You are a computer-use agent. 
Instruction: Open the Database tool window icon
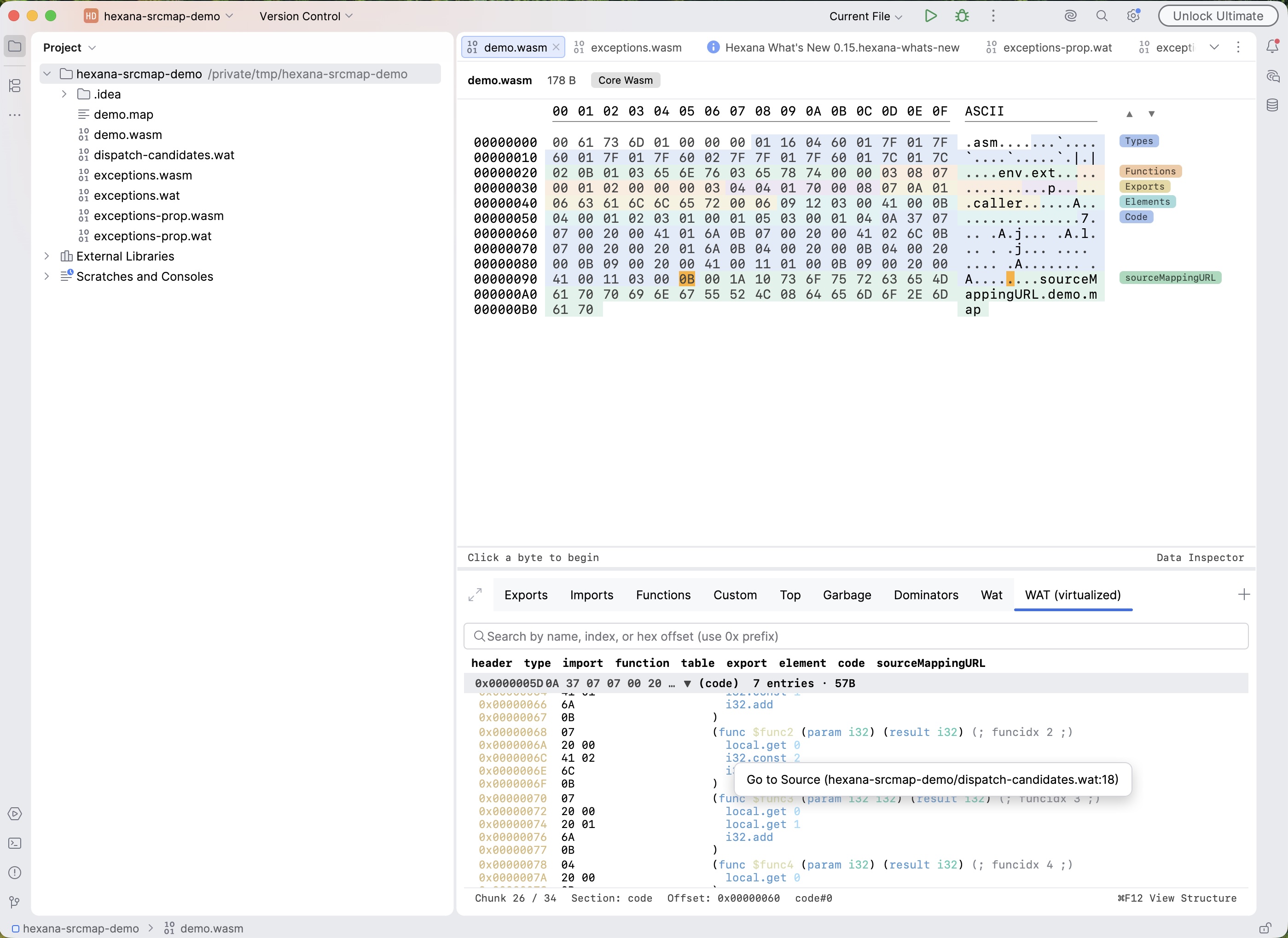click(1273, 105)
